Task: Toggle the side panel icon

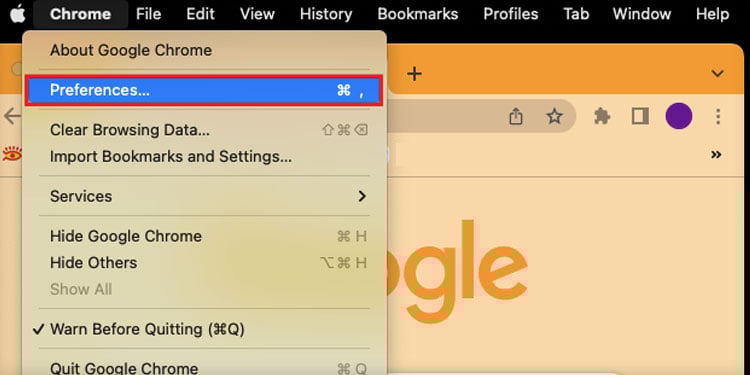Action: click(x=640, y=116)
